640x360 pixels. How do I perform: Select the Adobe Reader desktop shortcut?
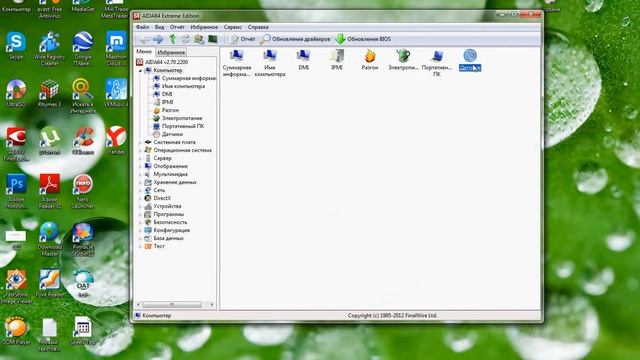click(x=49, y=191)
